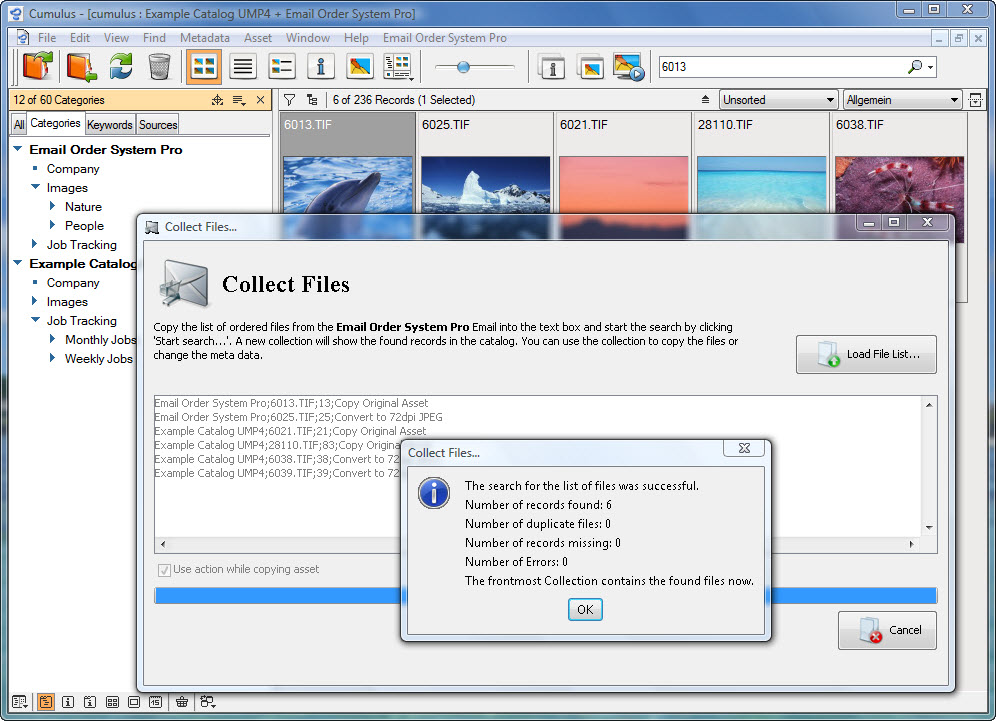Collapse the Email Order System Pro category tree
Image resolution: width=996 pixels, height=721 pixels.
(x=18, y=149)
